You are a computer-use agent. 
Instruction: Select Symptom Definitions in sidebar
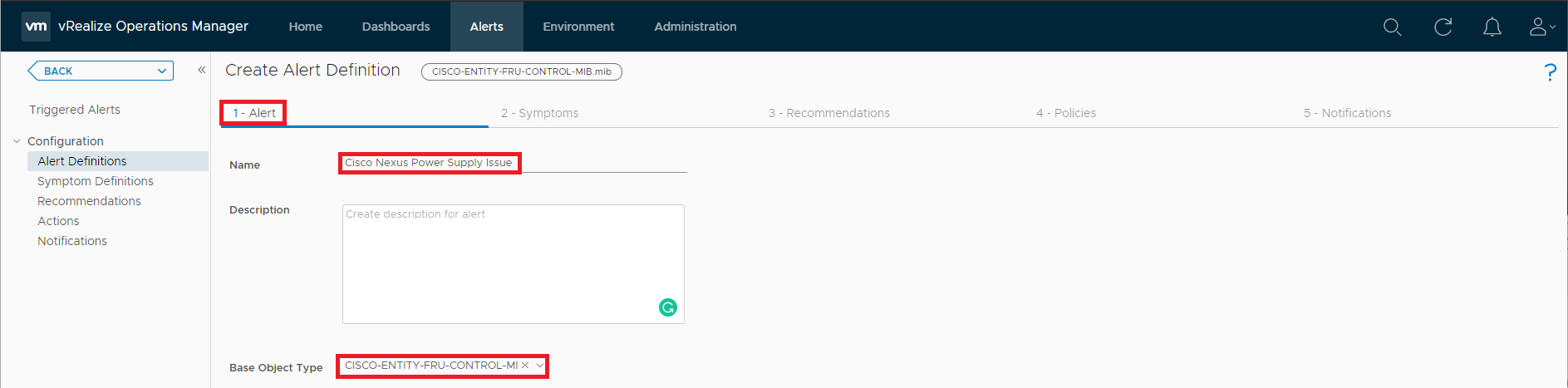(x=96, y=181)
